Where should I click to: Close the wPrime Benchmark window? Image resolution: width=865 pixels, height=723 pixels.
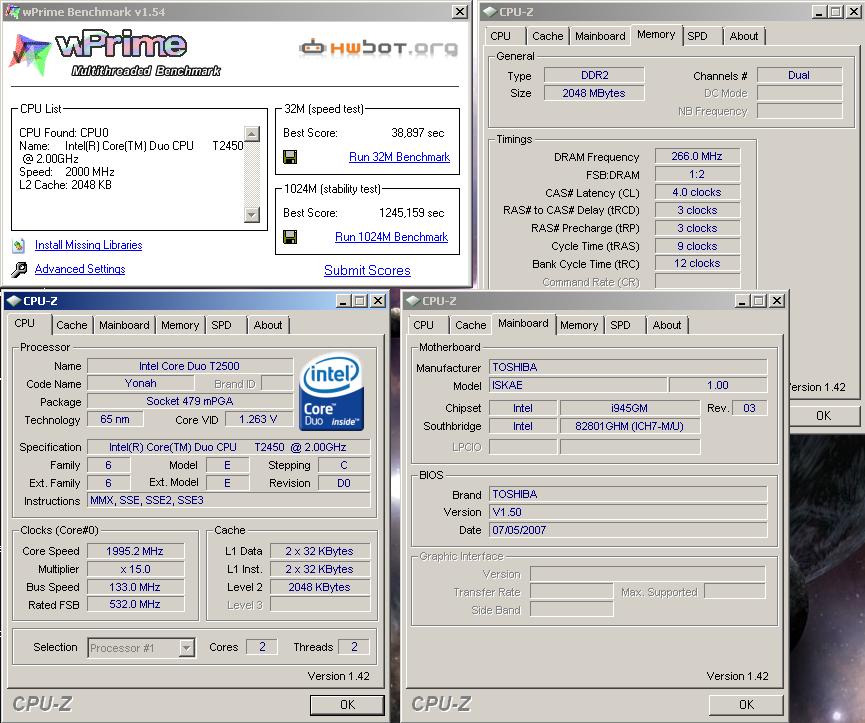(460, 12)
